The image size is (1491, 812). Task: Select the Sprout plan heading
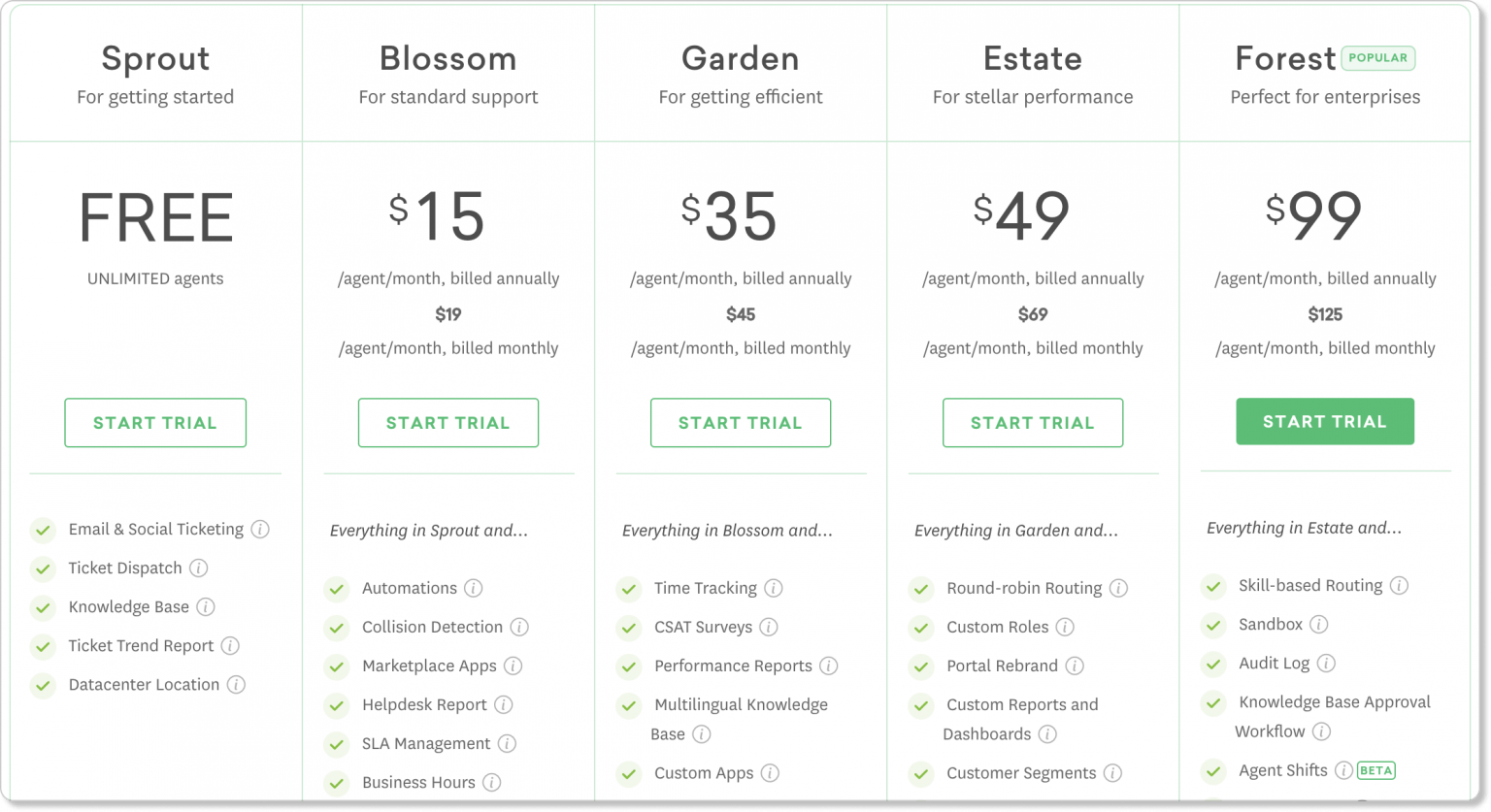(155, 58)
